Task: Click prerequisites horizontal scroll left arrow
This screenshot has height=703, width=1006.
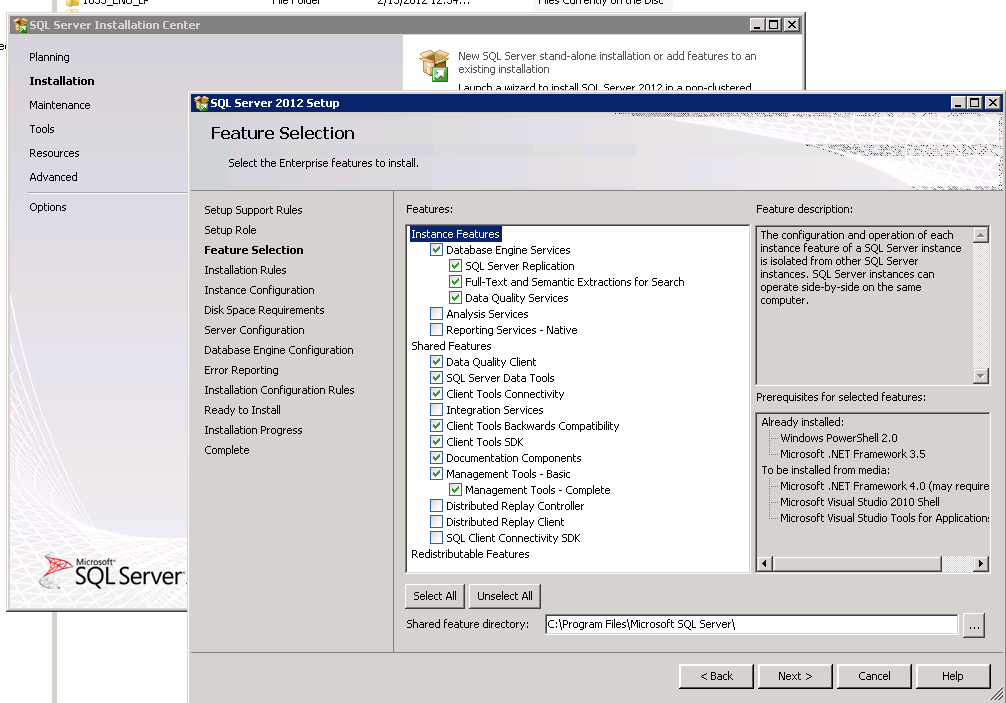Action: click(x=765, y=564)
